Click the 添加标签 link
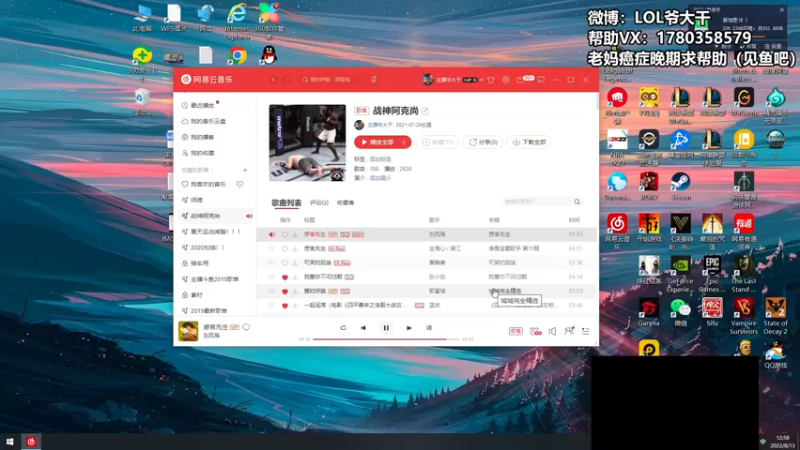 (380, 159)
